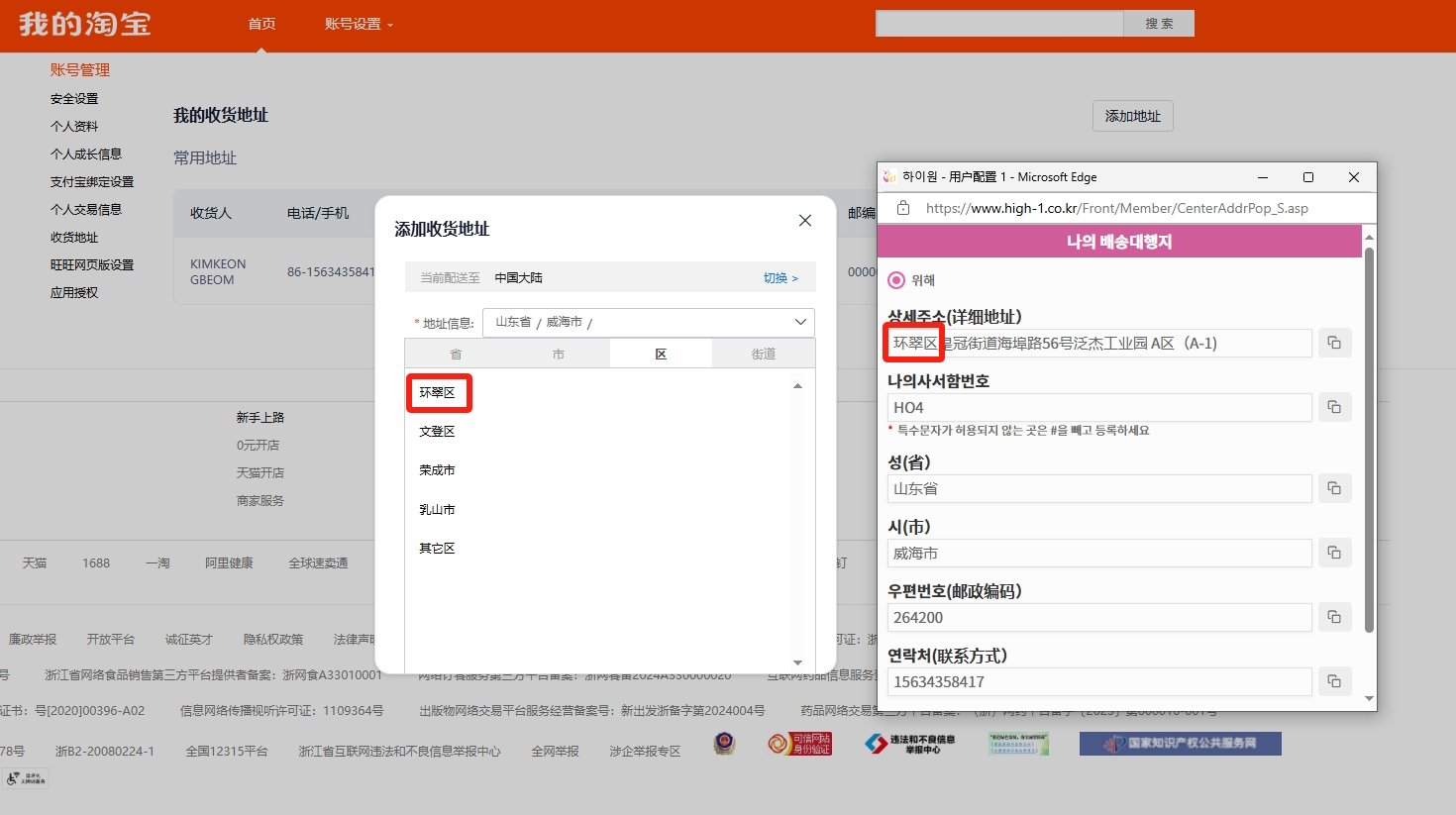Switch to the 街道 tab
Screen dimensions: 1456x815
pyautogui.click(x=763, y=354)
